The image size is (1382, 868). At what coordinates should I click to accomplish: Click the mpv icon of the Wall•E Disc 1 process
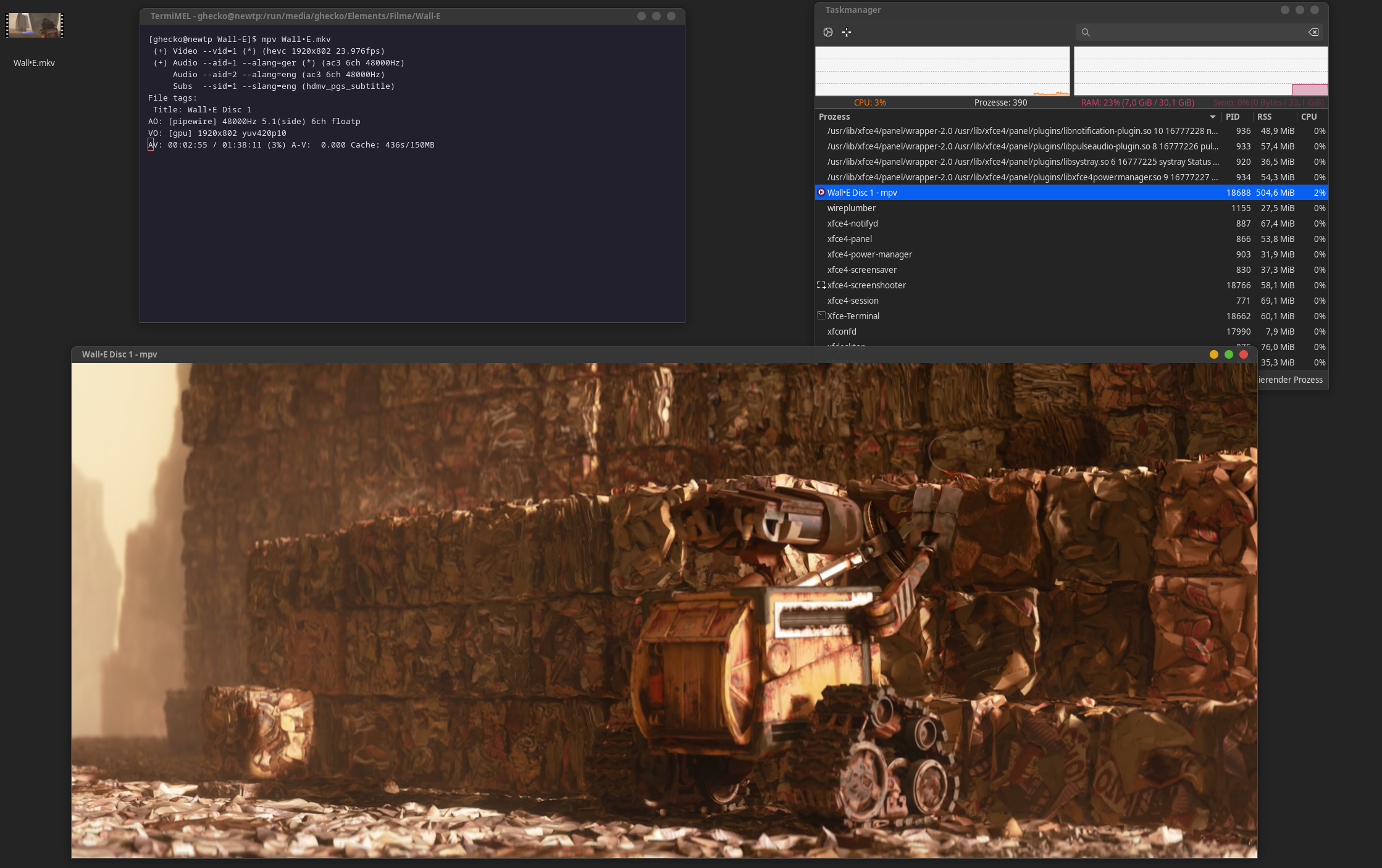(821, 193)
